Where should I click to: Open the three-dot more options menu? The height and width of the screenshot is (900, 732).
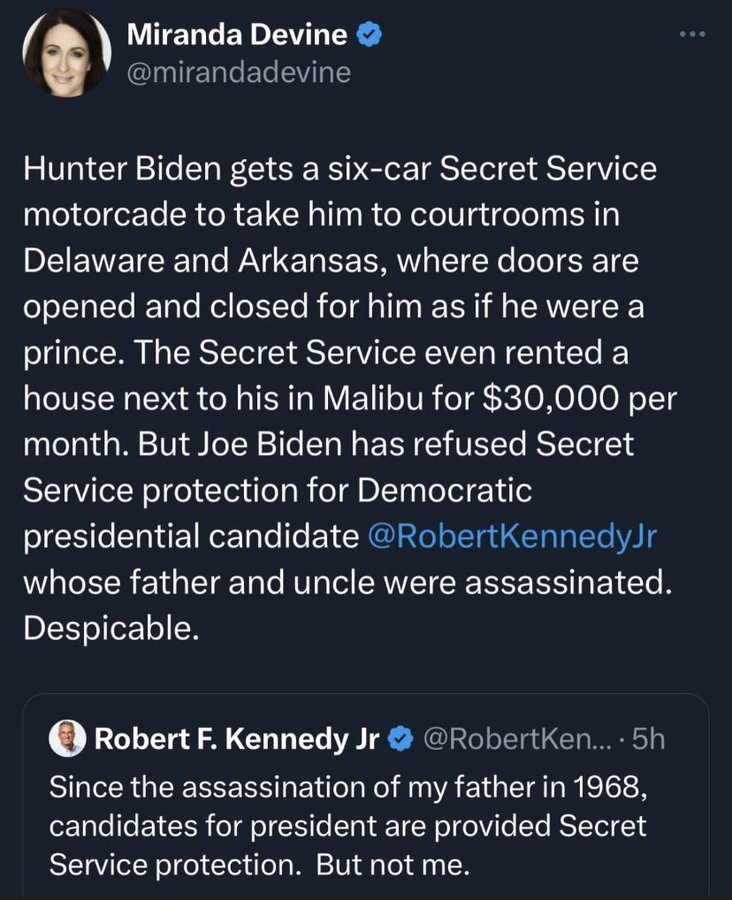point(692,35)
